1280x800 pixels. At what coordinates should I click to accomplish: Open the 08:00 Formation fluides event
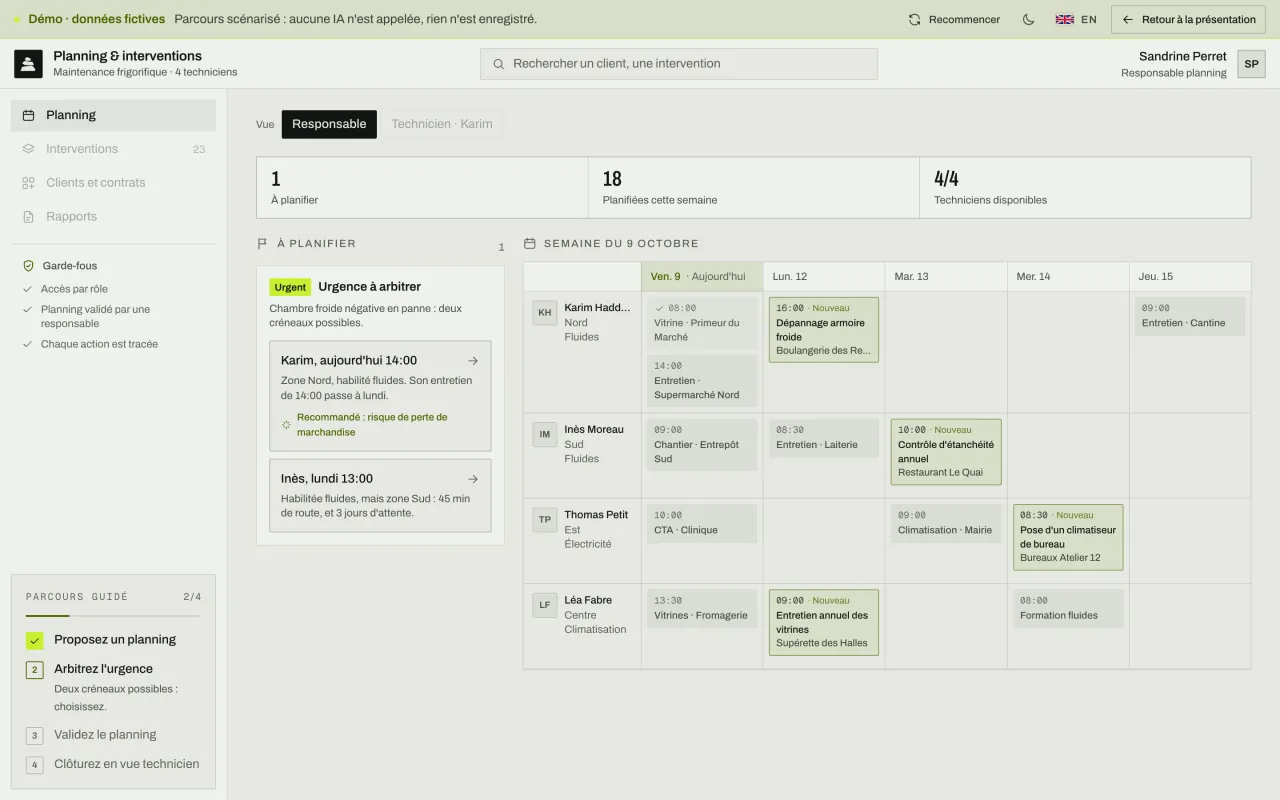coord(1068,608)
